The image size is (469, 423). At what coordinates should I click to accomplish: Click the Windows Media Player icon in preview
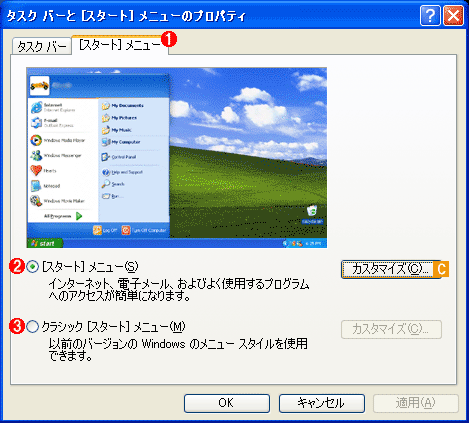(x=36, y=140)
